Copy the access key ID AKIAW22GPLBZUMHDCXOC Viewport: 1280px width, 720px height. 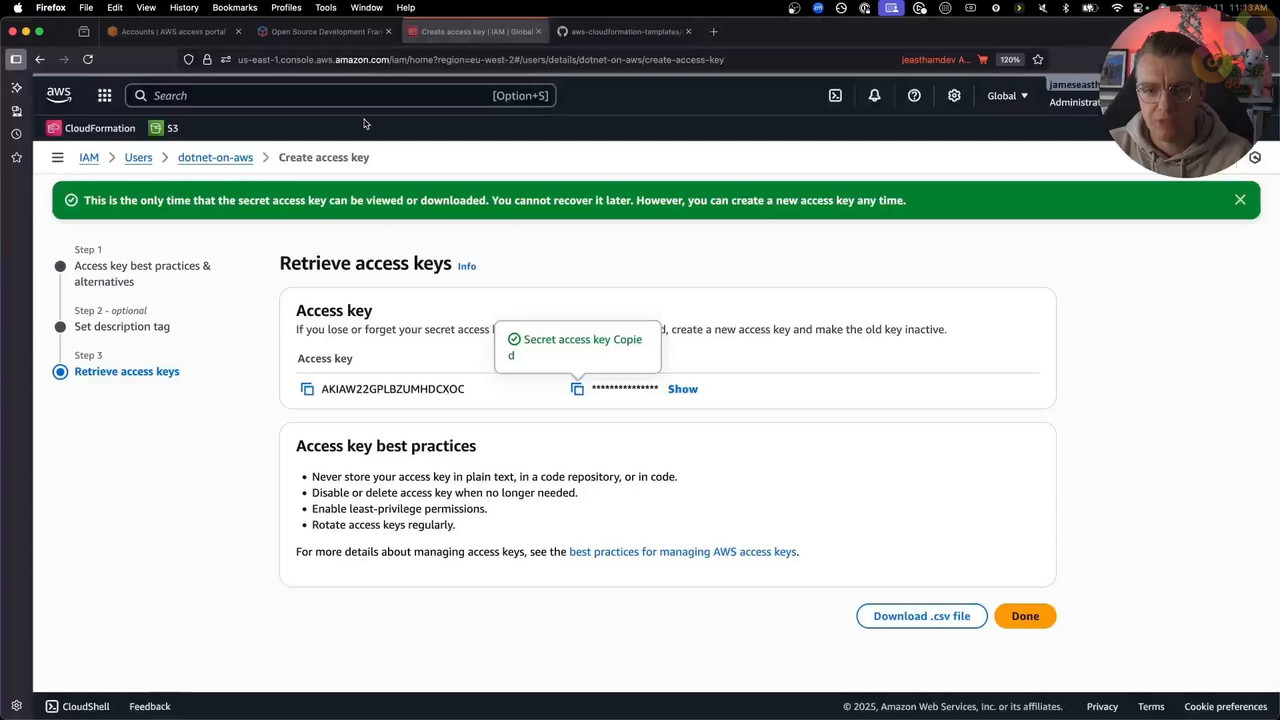[x=307, y=389]
